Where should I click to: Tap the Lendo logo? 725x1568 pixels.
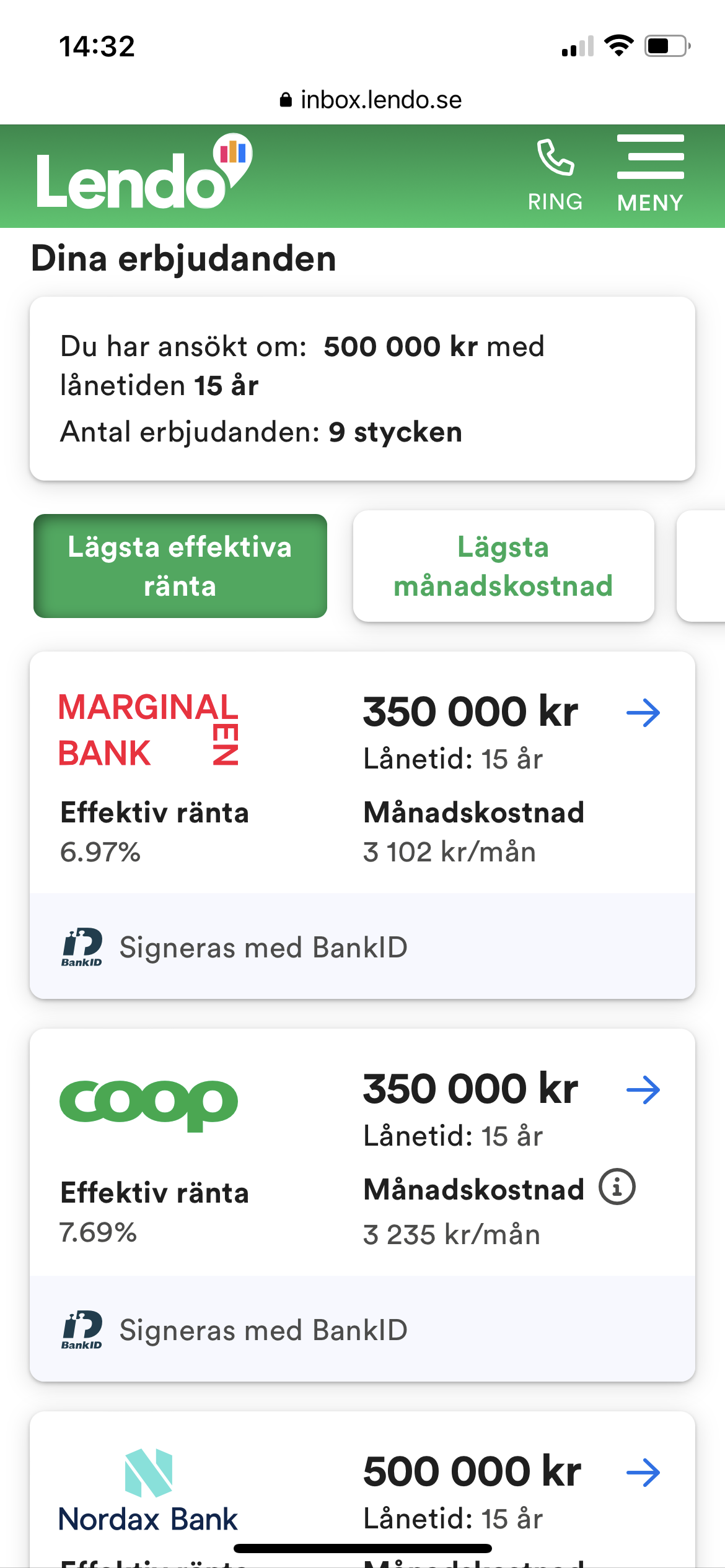[x=144, y=174]
